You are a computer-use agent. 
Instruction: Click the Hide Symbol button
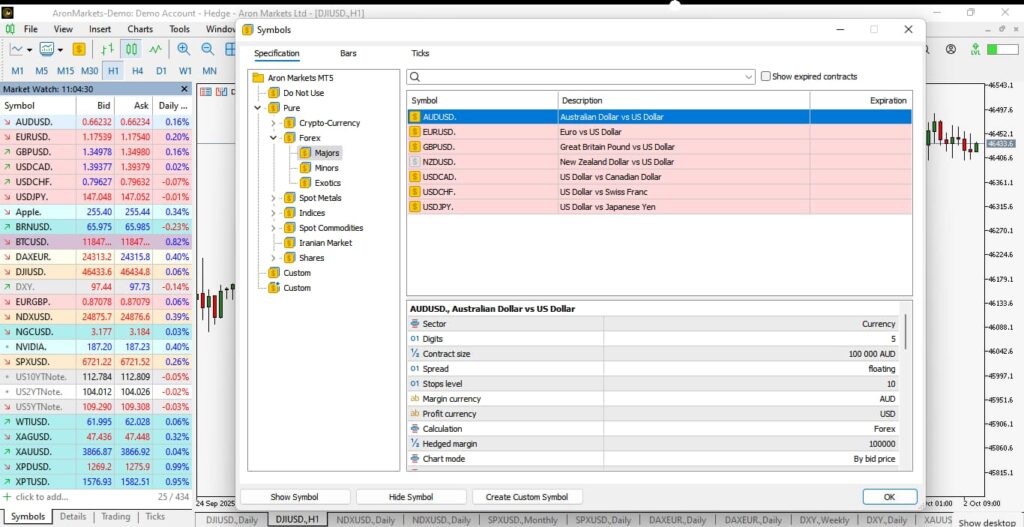(411, 497)
